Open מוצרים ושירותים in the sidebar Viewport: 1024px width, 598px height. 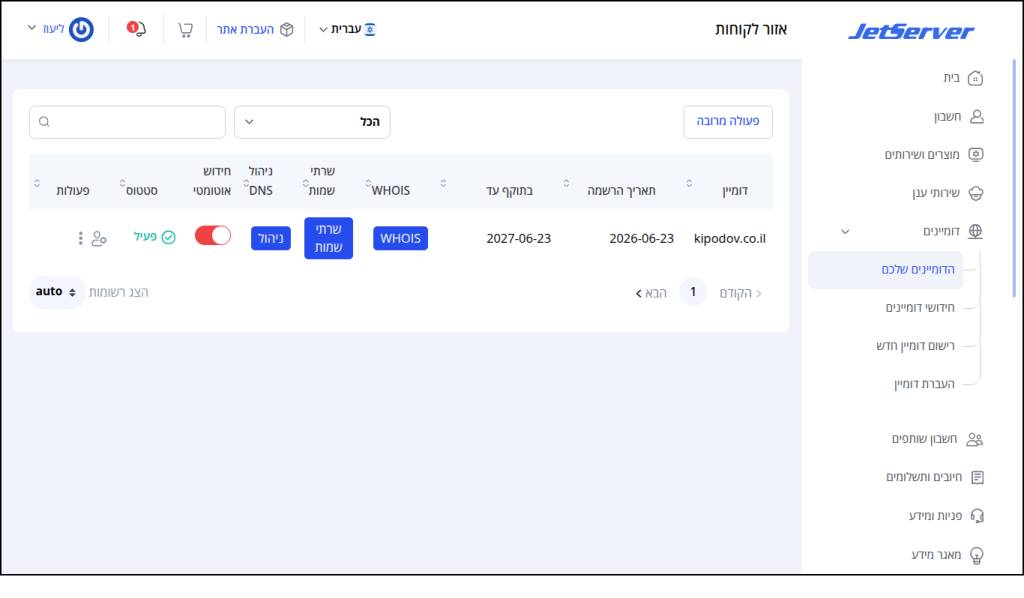point(922,155)
